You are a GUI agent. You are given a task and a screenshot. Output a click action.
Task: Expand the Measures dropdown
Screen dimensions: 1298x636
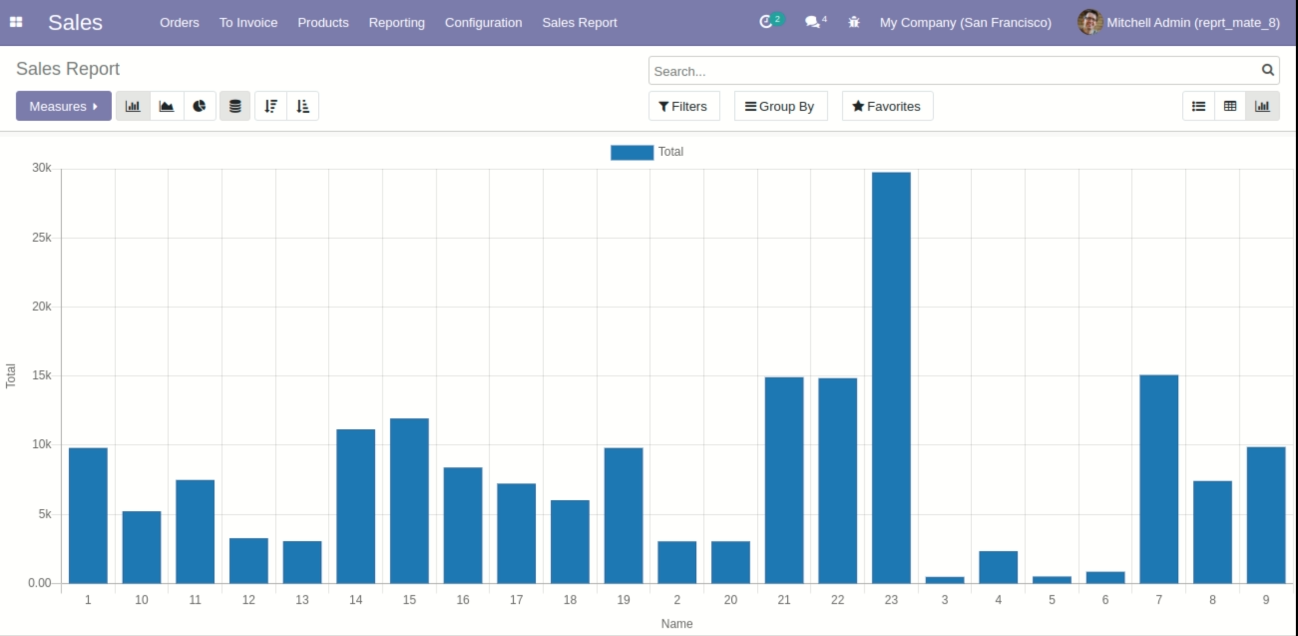point(63,106)
